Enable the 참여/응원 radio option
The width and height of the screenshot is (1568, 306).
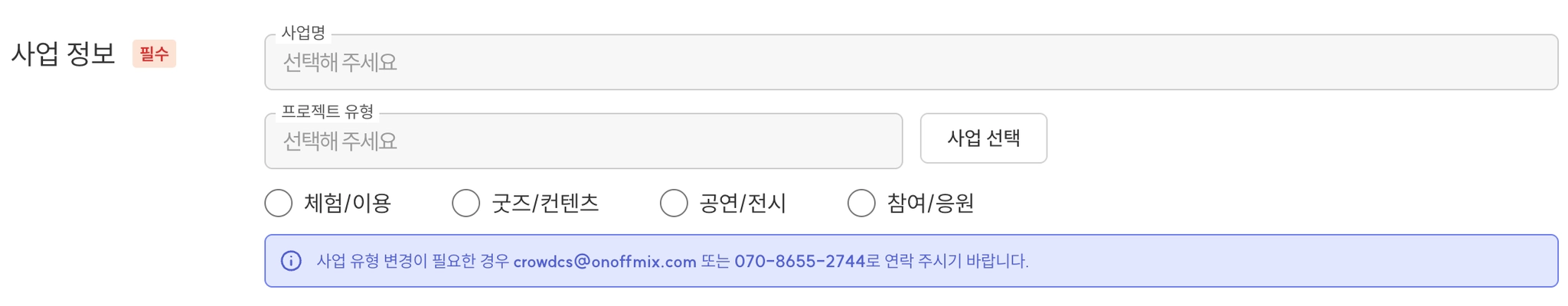(x=861, y=203)
